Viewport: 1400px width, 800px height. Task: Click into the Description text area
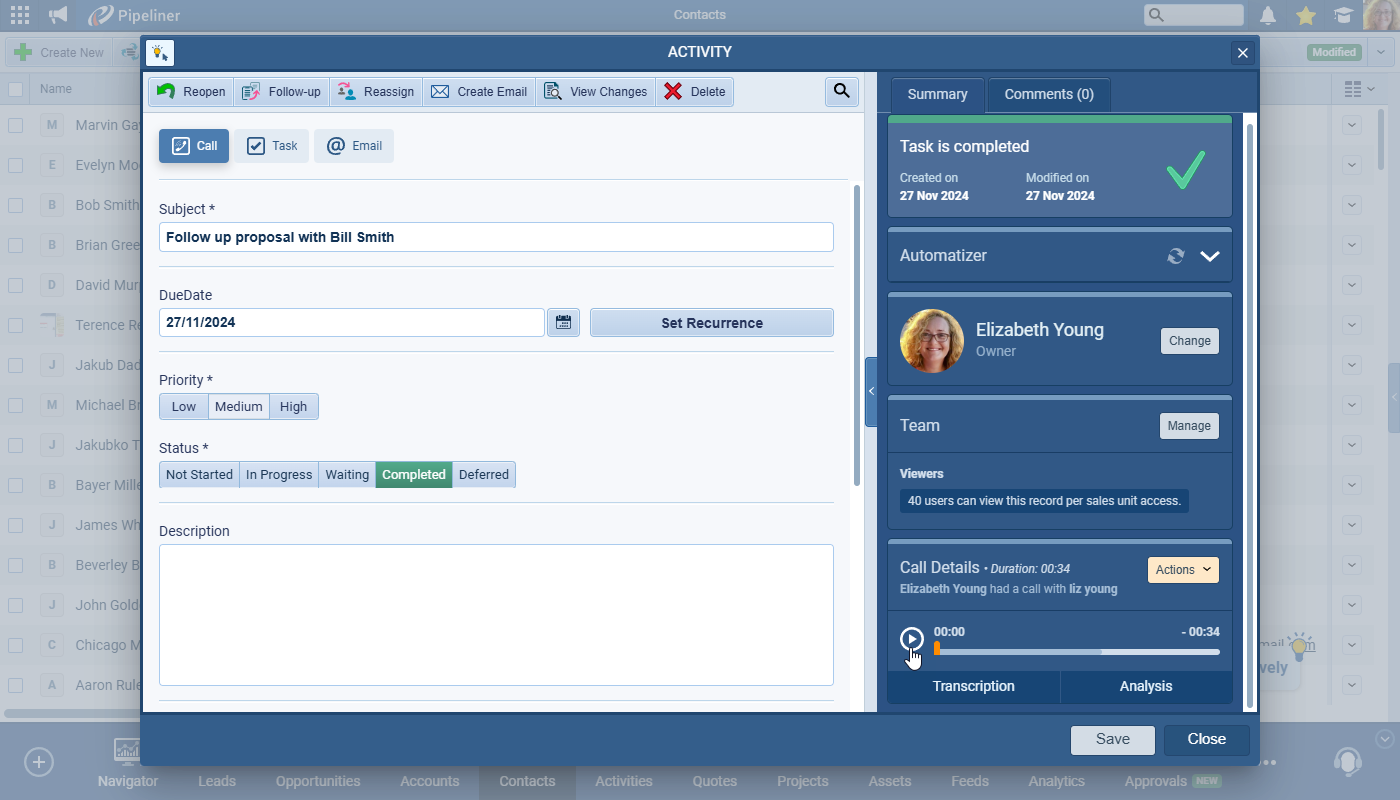pos(496,614)
